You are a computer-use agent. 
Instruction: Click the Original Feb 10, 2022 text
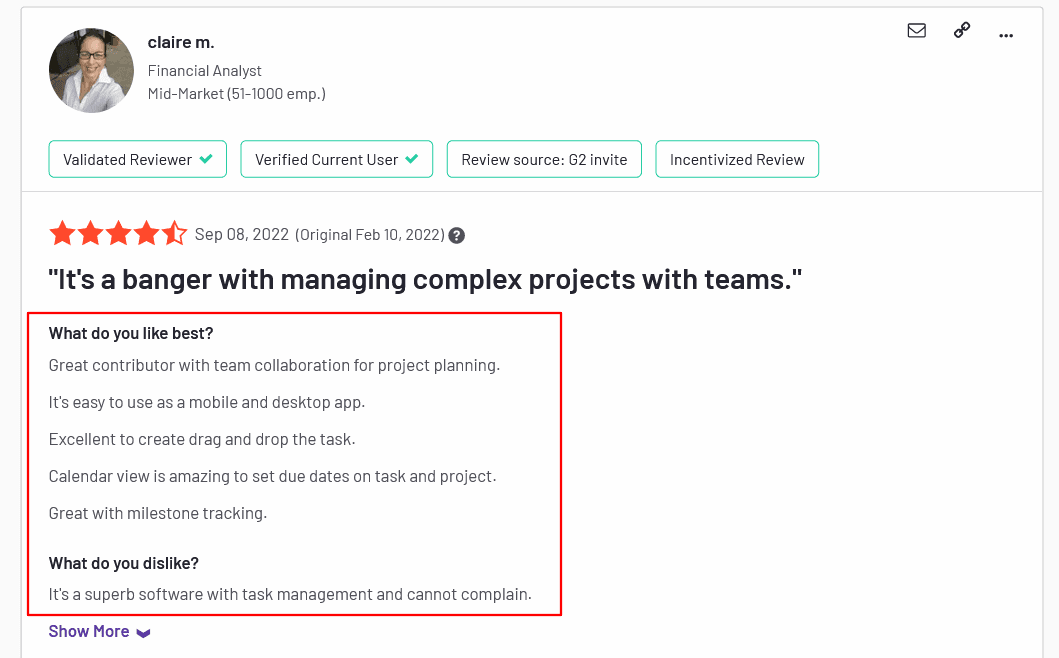pyautogui.click(x=369, y=235)
